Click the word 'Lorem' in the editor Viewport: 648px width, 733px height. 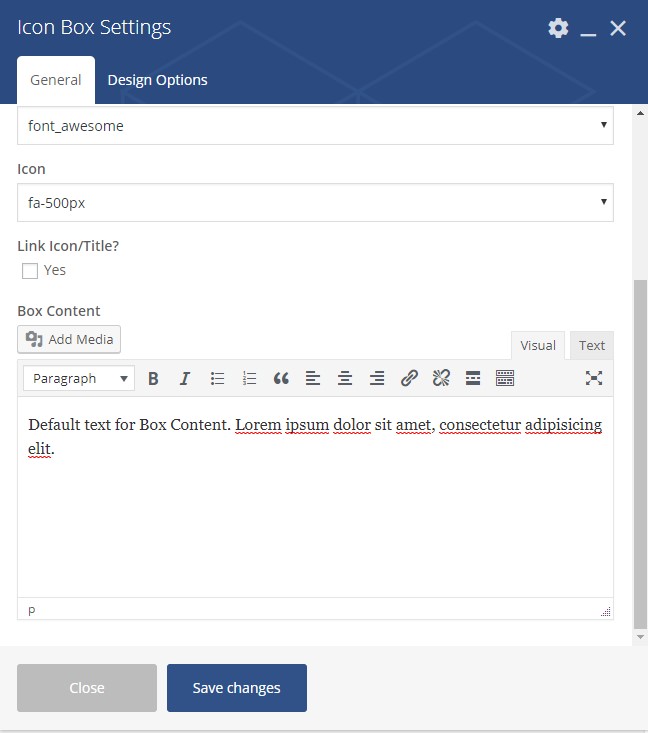click(x=258, y=425)
